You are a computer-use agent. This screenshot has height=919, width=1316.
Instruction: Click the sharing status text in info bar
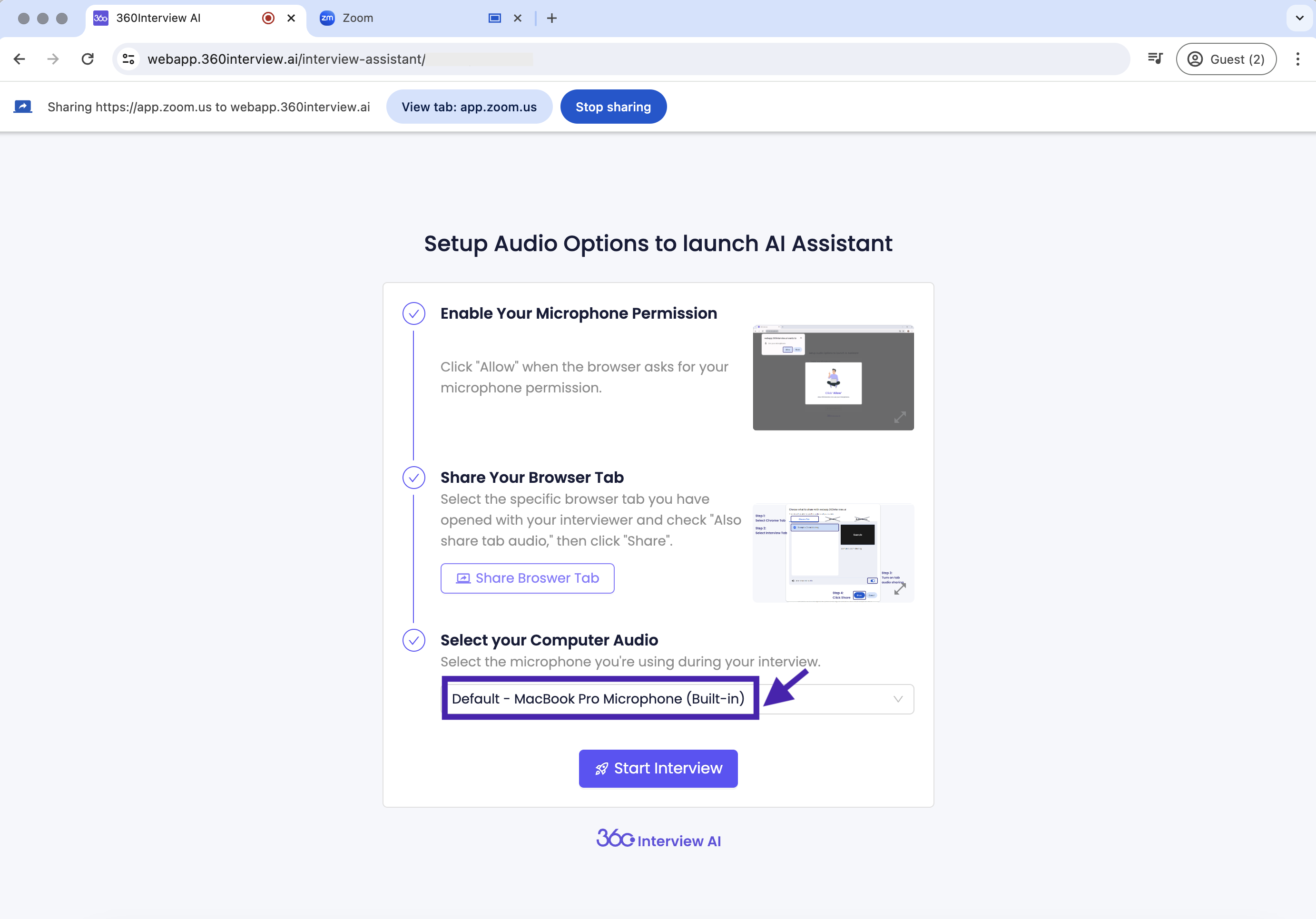[x=209, y=107]
